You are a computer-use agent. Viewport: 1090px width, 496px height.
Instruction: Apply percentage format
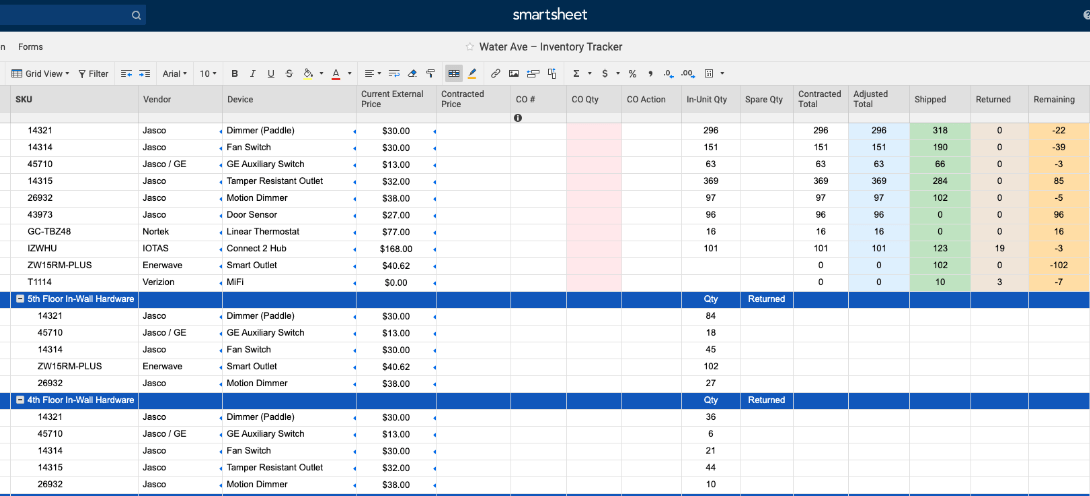(632, 73)
